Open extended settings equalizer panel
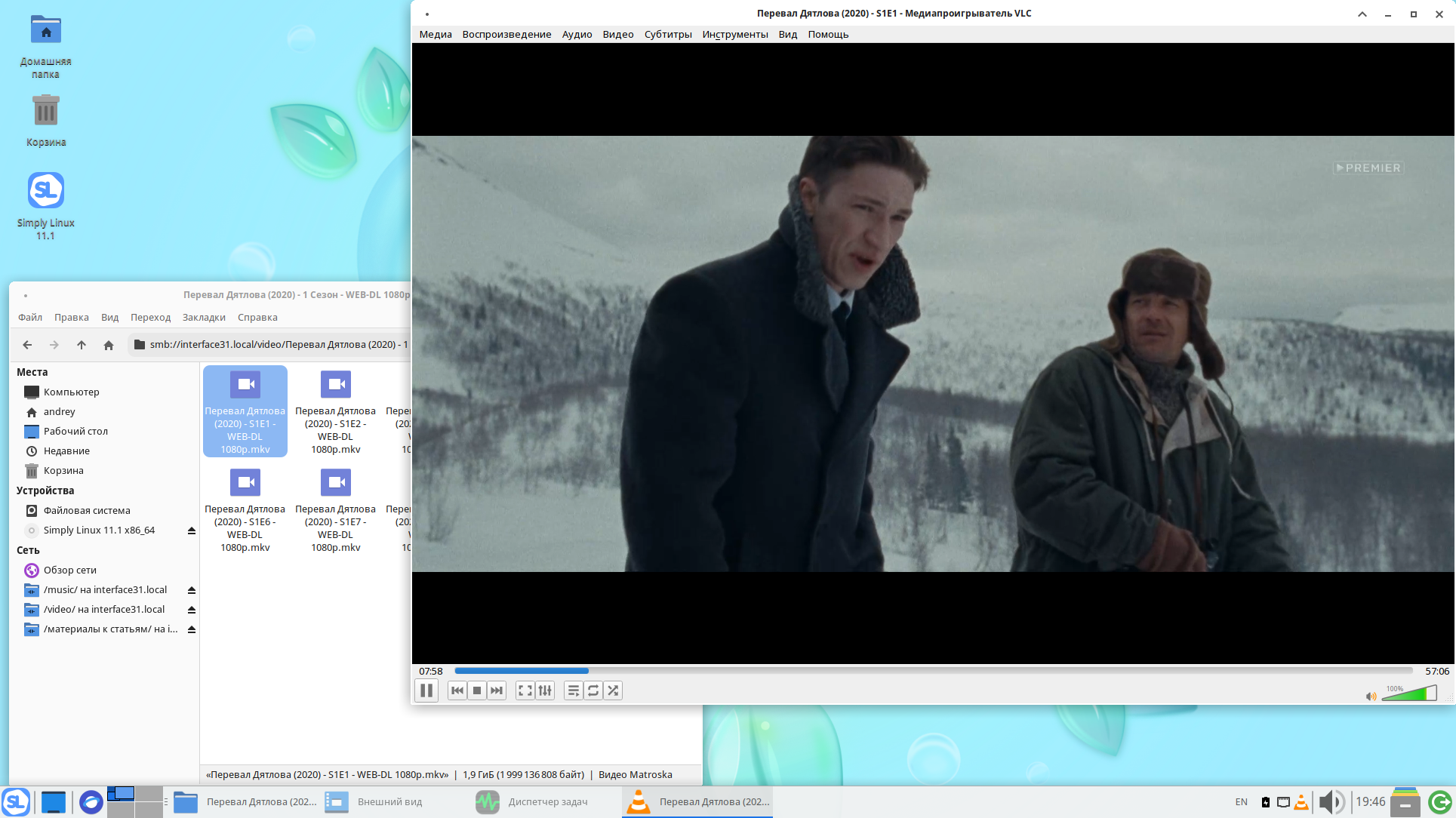Viewport: 1456px width, 818px height. [545, 690]
